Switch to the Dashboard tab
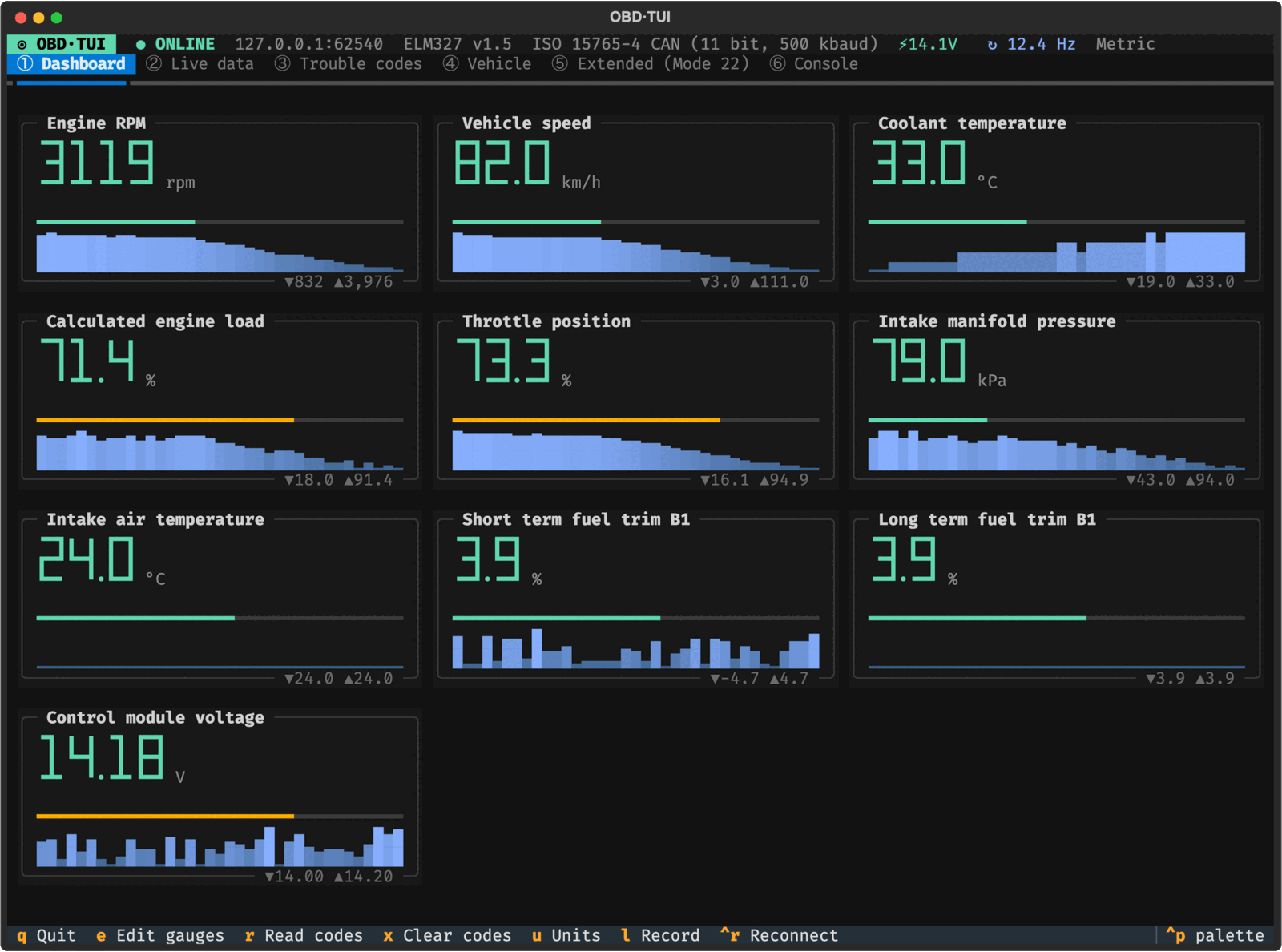The width and height of the screenshot is (1282, 952). point(71,64)
